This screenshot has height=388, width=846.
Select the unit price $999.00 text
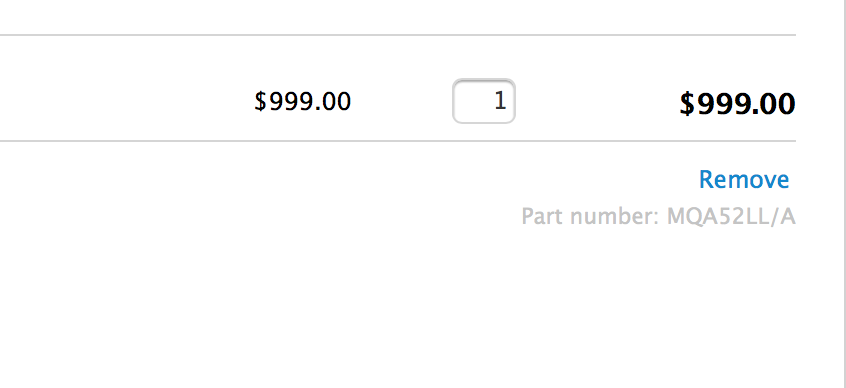click(303, 101)
